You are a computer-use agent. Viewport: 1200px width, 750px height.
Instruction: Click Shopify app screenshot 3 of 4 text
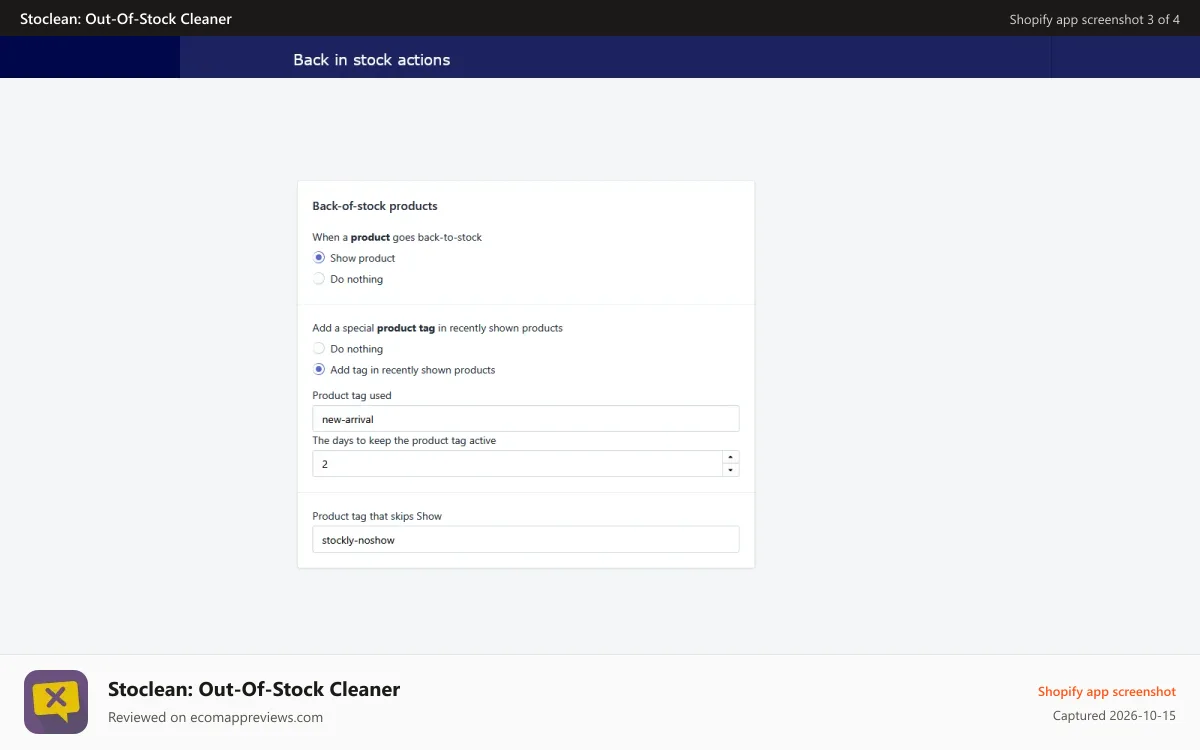(1095, 19)
